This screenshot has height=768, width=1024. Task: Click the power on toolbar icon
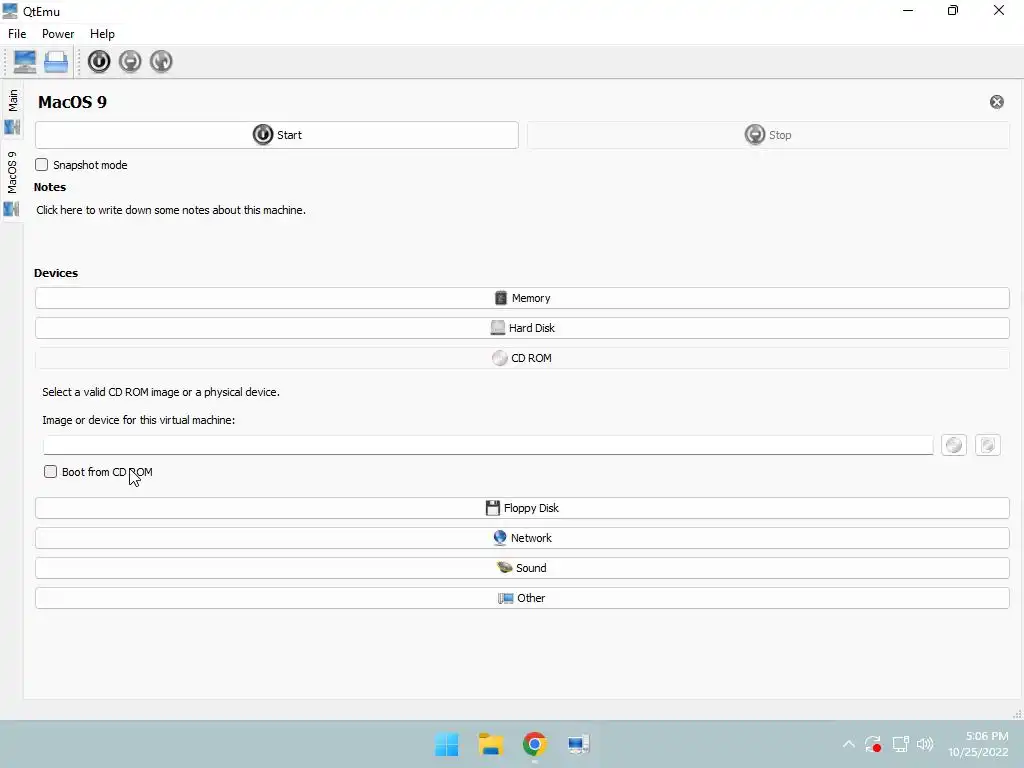99,61
